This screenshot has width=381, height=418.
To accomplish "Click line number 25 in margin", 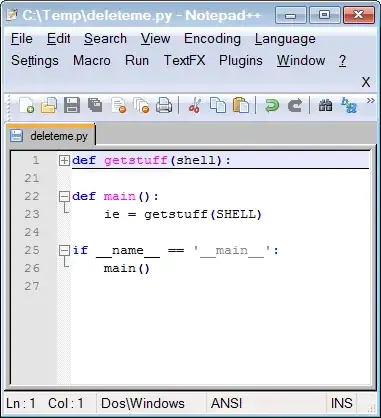I will coord(32,250).
